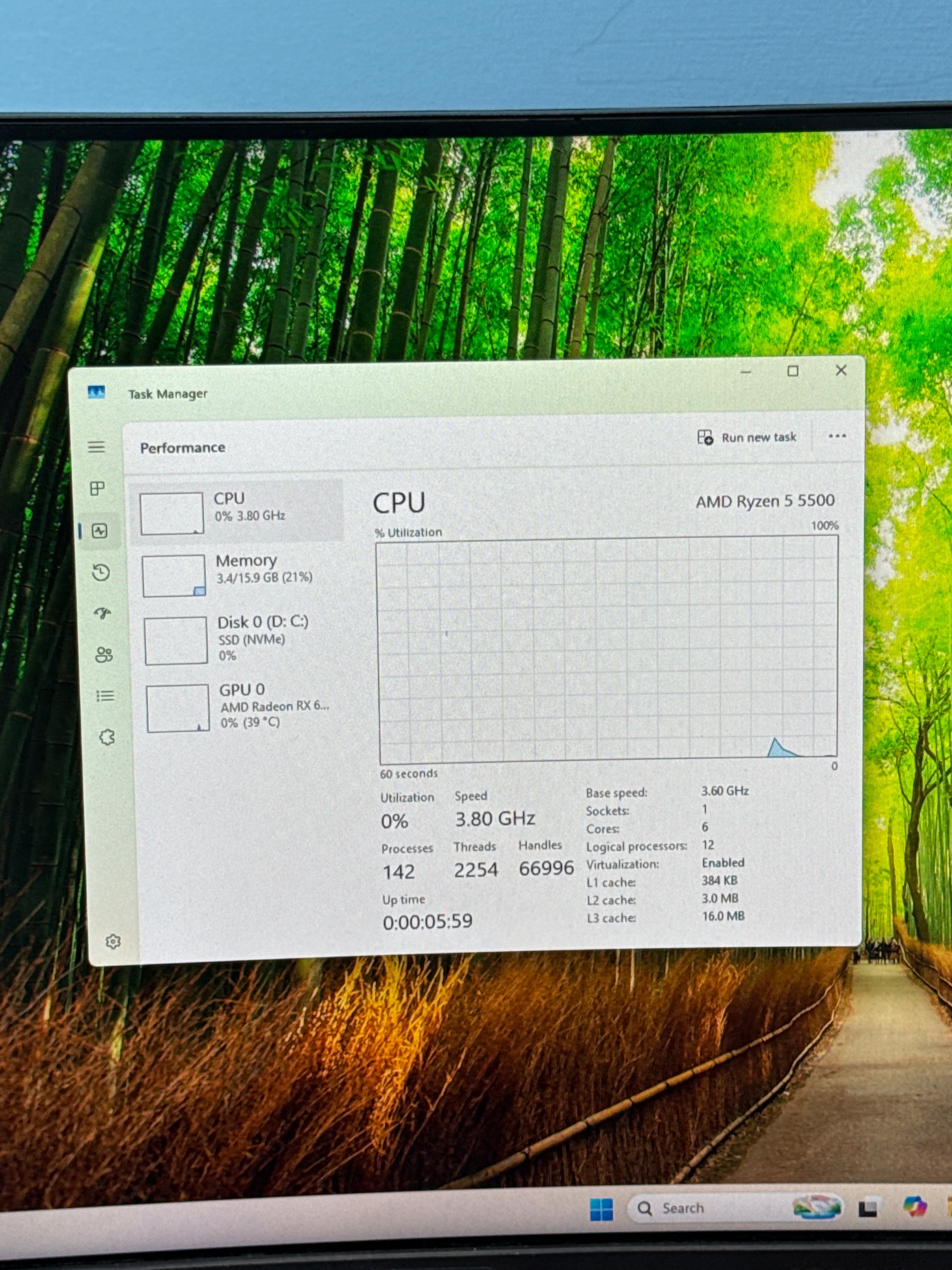Click the L2 cache value "3.0 MB"

click(x=720, y=898)
